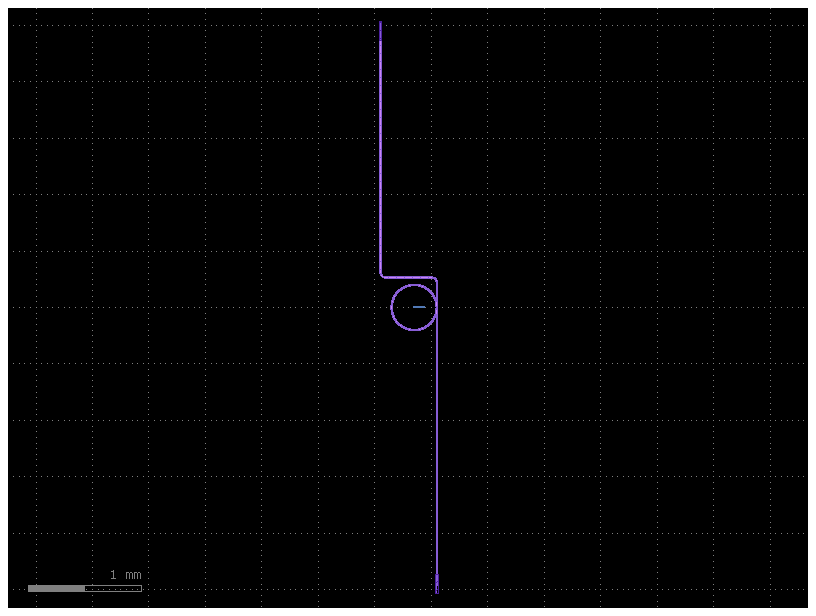This screenshot has height=616, width=816.
Task: Select the bottom endpoint of the lower trace
Action: (437, 590)
